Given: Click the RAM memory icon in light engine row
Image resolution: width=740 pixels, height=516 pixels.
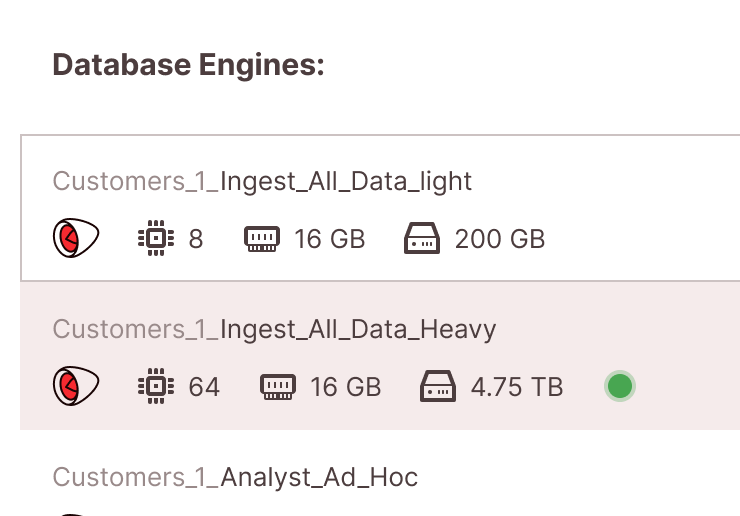Looking at the screenshot, I should 261,239.
